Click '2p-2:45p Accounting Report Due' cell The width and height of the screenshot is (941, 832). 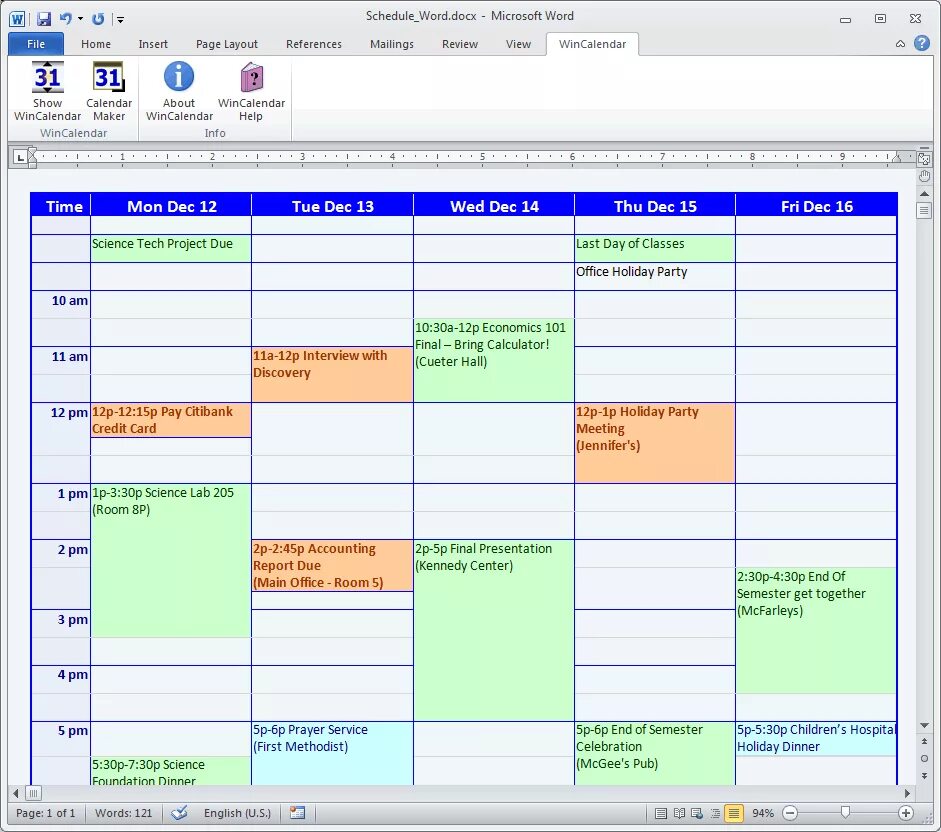tap(332, 565)
